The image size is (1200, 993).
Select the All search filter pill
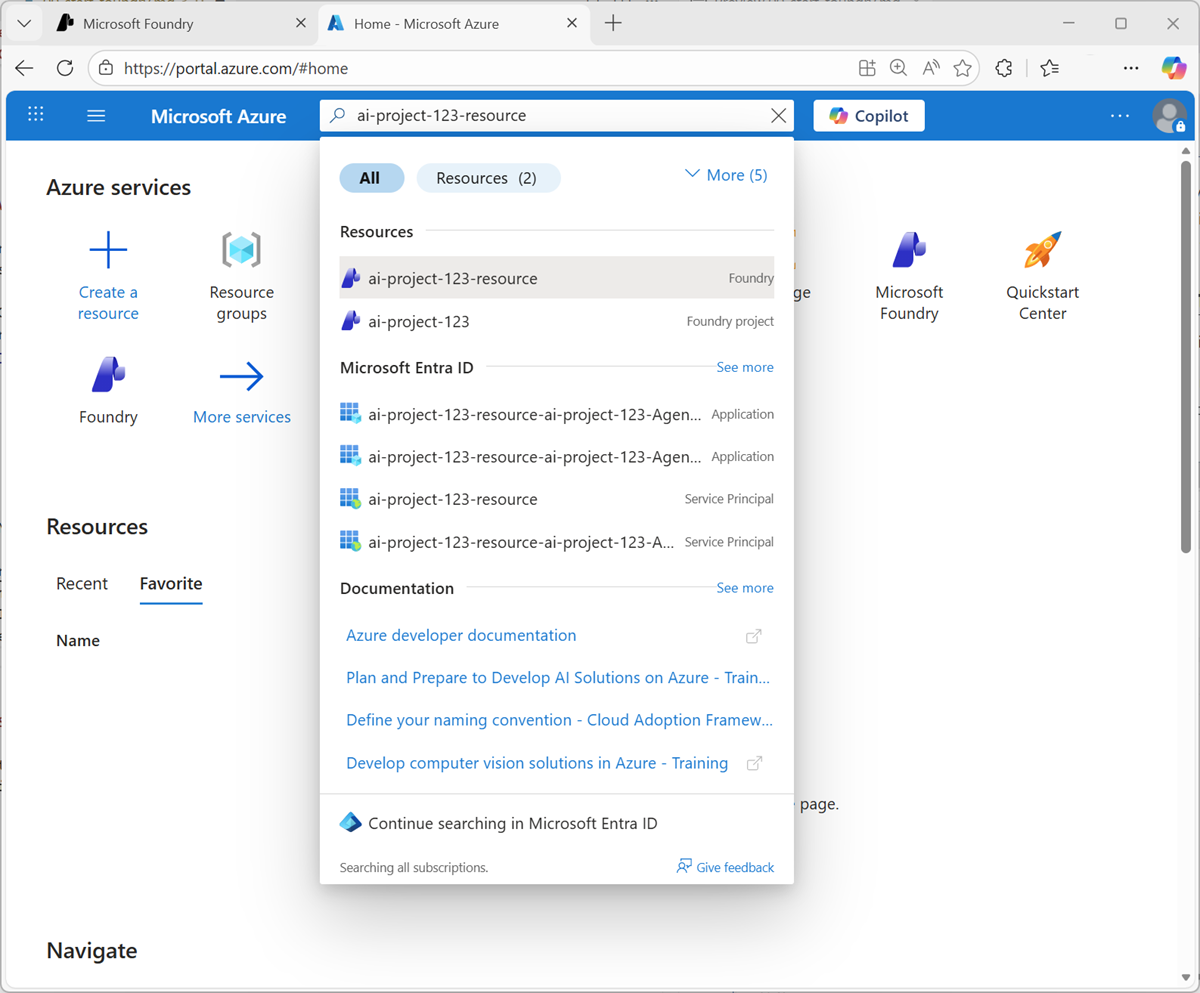pos(371,177)
